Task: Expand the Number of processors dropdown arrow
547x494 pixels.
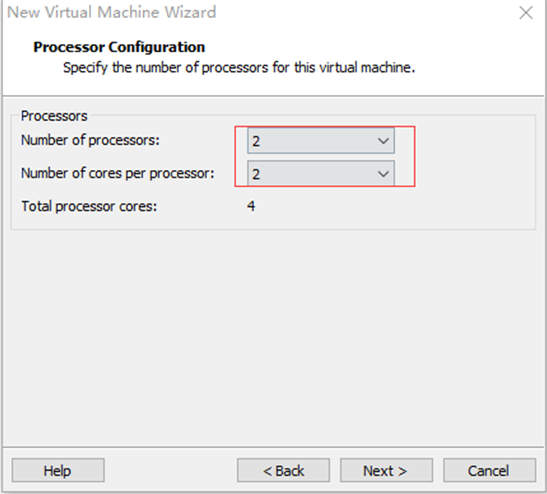Action: 383,141
